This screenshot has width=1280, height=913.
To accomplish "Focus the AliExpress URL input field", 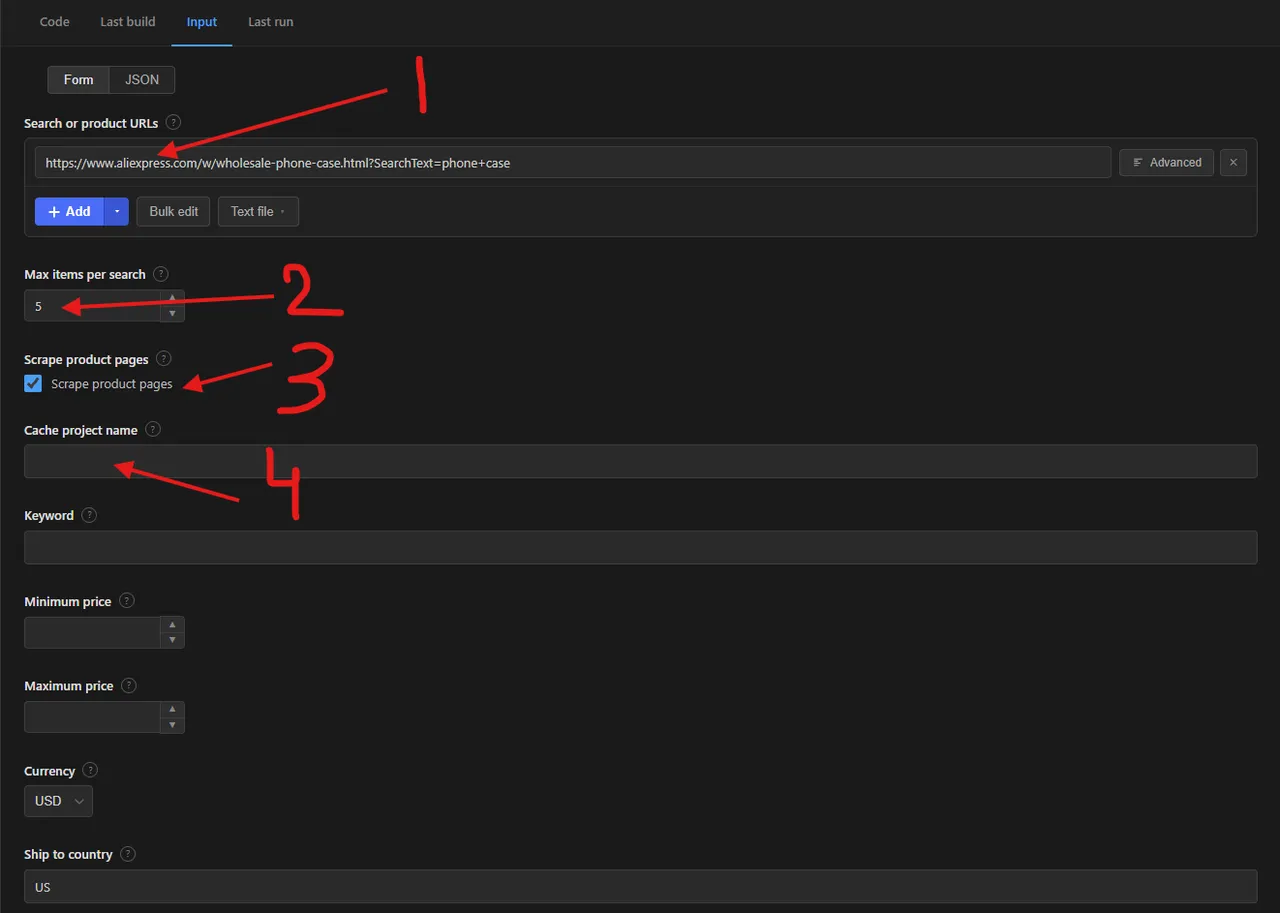I will point(573,163).
